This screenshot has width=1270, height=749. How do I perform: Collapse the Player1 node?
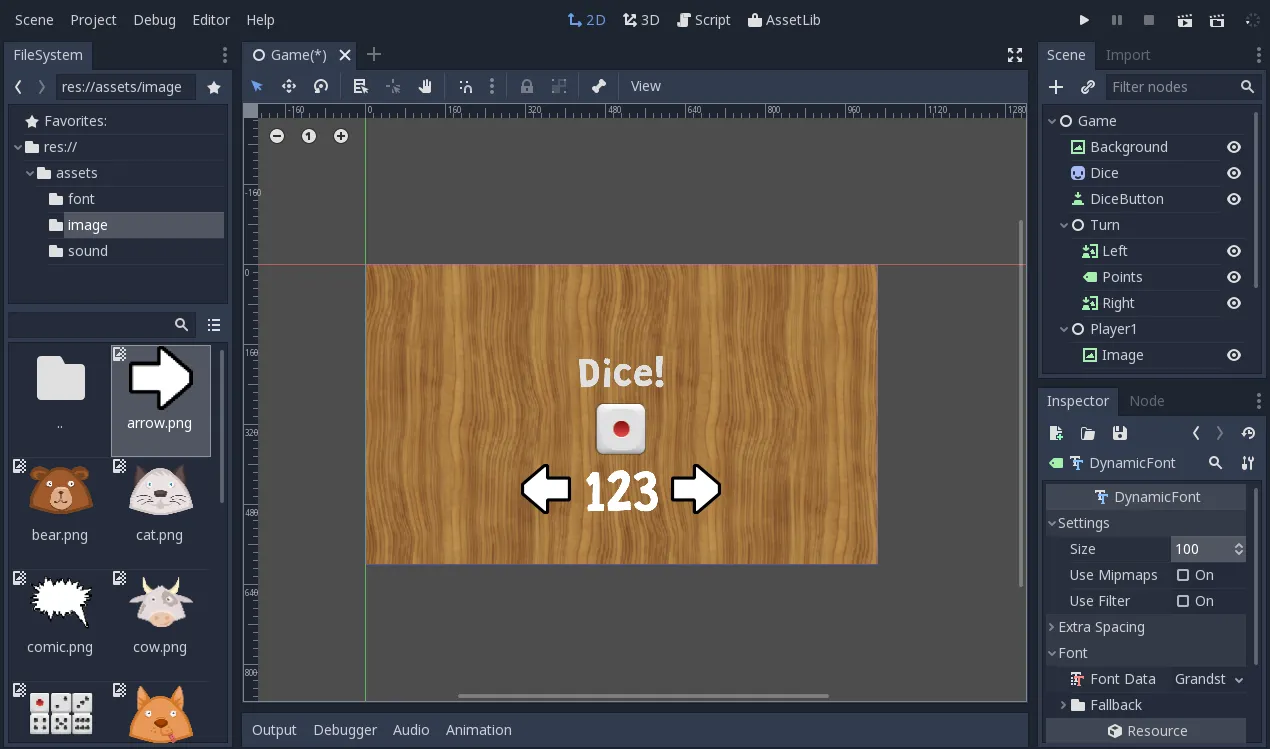pos(1064,329)
